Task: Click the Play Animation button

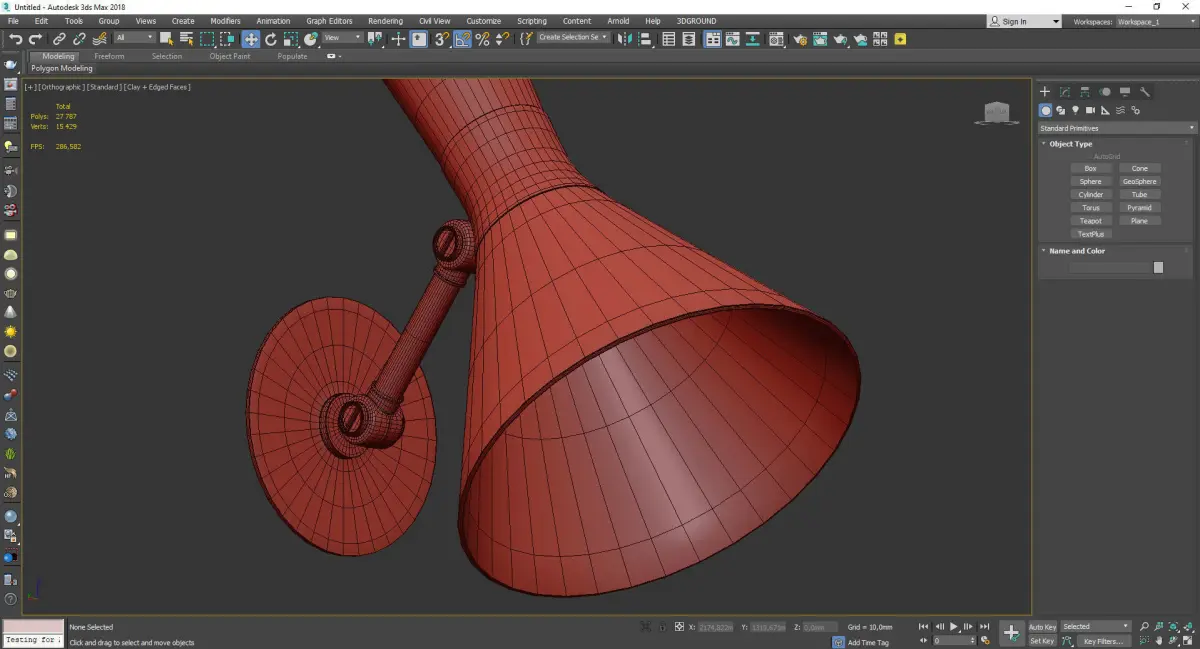Action: 954,627
